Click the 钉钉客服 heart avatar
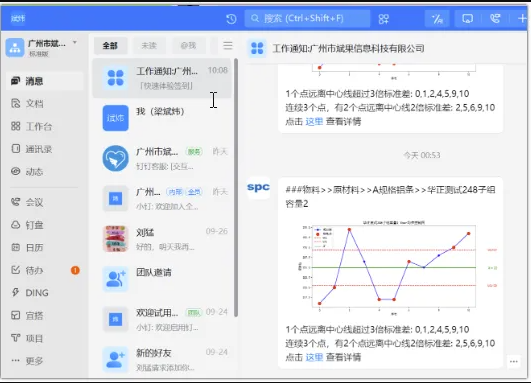531x383 pixels. point(115,158)
